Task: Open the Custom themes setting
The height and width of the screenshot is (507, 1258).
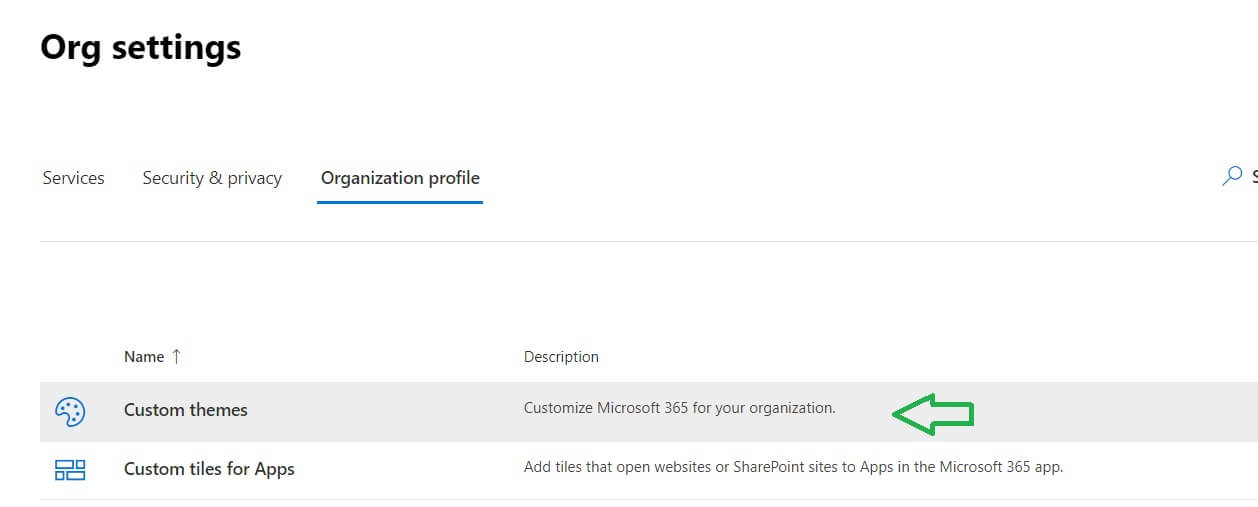Action: pyautogui.click(x=186, y=410)
